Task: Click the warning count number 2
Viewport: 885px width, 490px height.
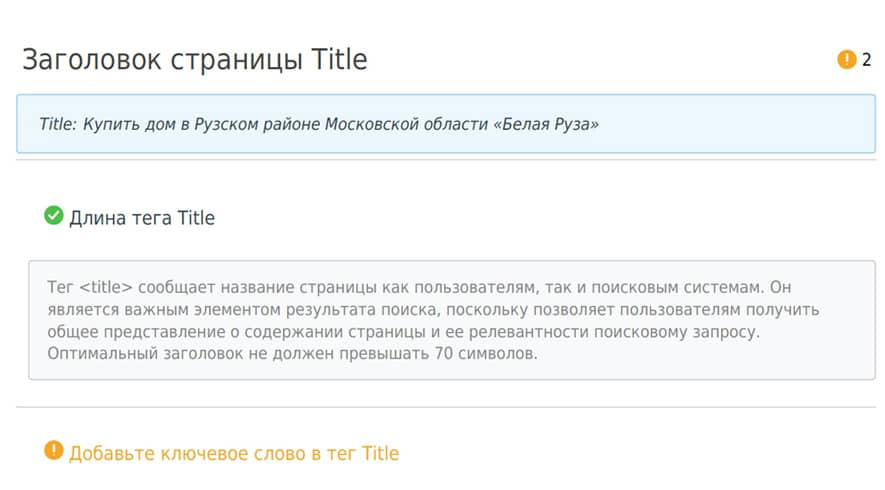Action: [x=866, y=59]
